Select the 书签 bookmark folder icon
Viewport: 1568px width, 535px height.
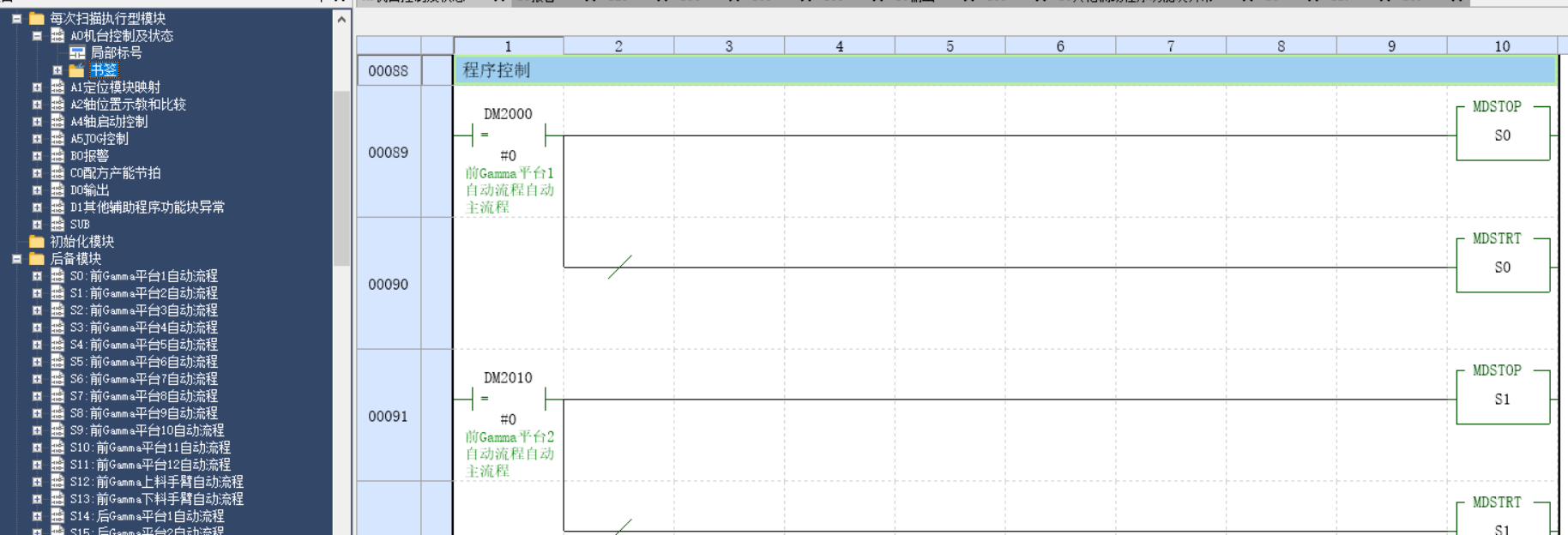pyautogui.click(x=77, y=70)
